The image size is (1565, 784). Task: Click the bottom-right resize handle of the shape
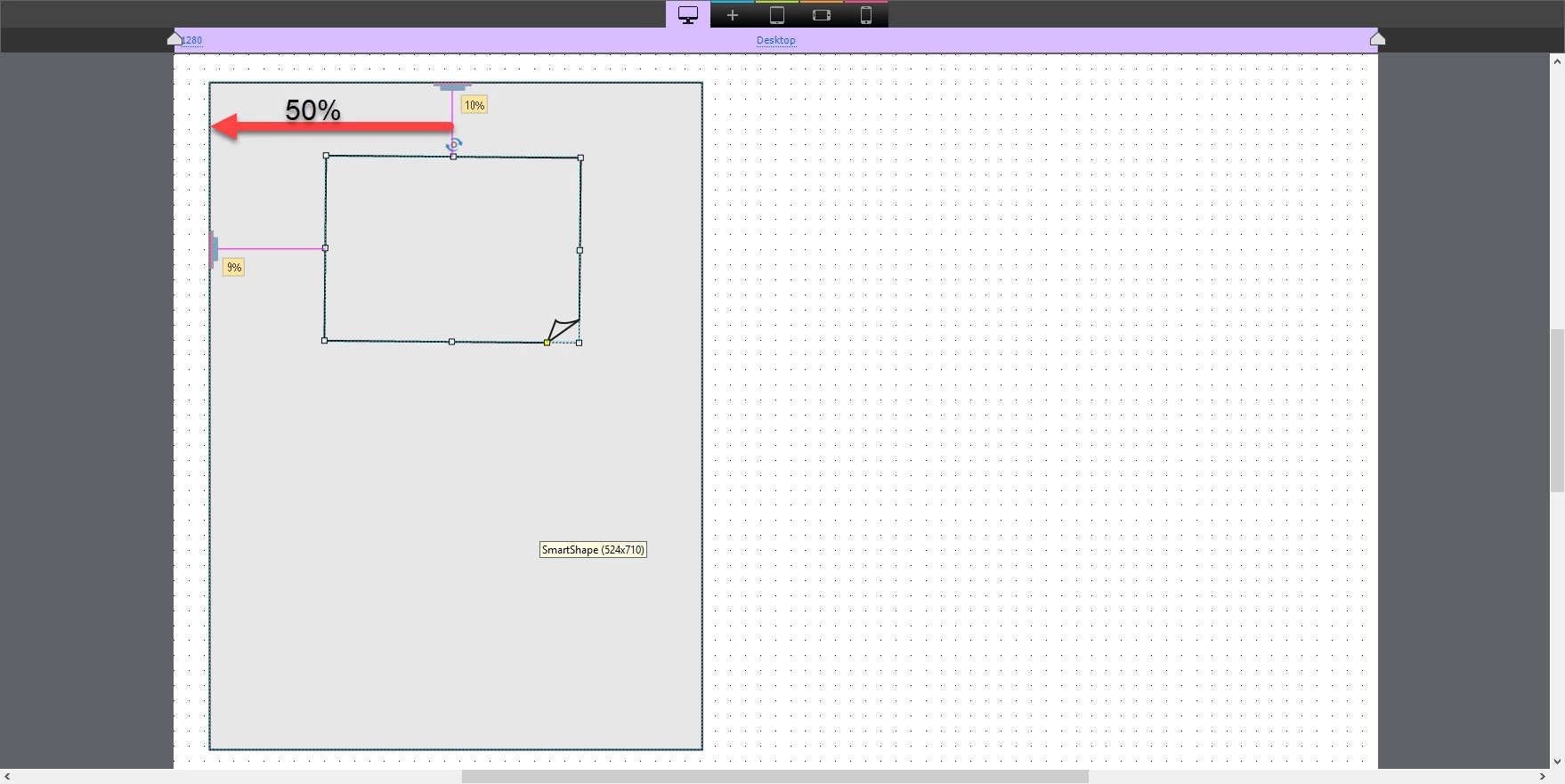(579, 343)
